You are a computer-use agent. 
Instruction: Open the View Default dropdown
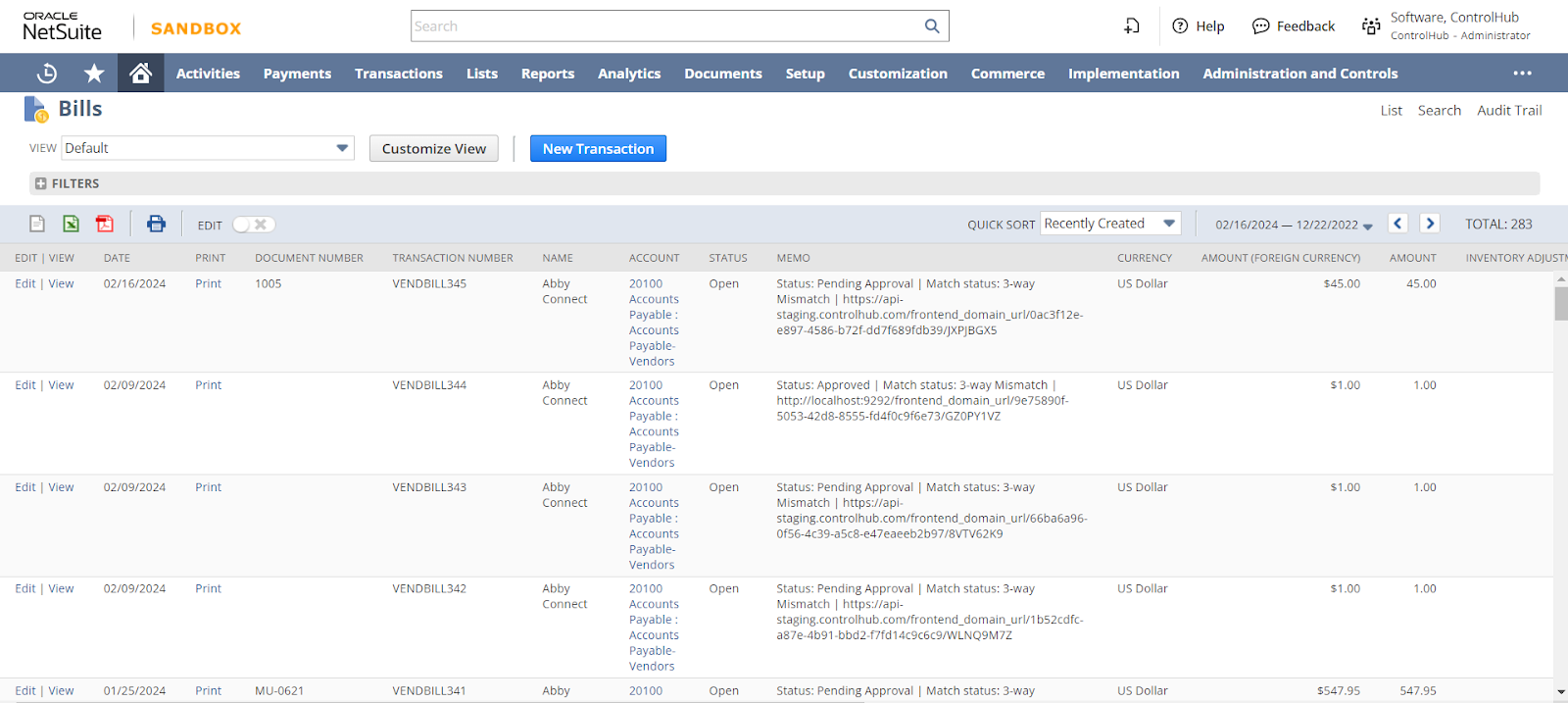coord(208,148)
